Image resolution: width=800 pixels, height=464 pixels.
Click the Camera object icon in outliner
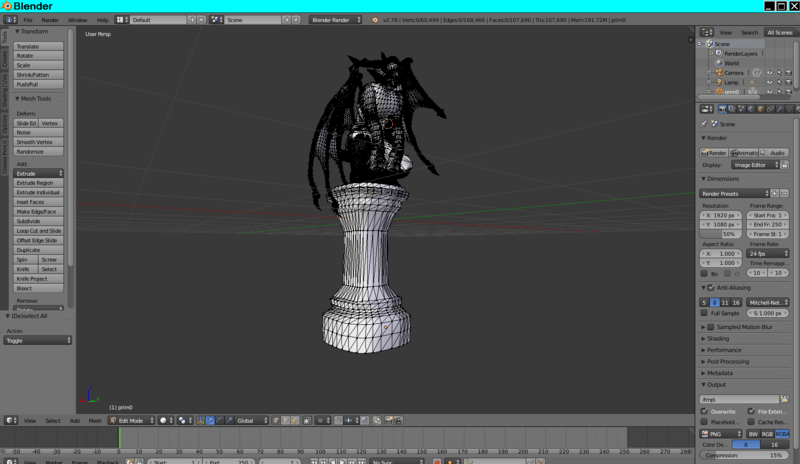pyautogui.click(x=720, y=72)
